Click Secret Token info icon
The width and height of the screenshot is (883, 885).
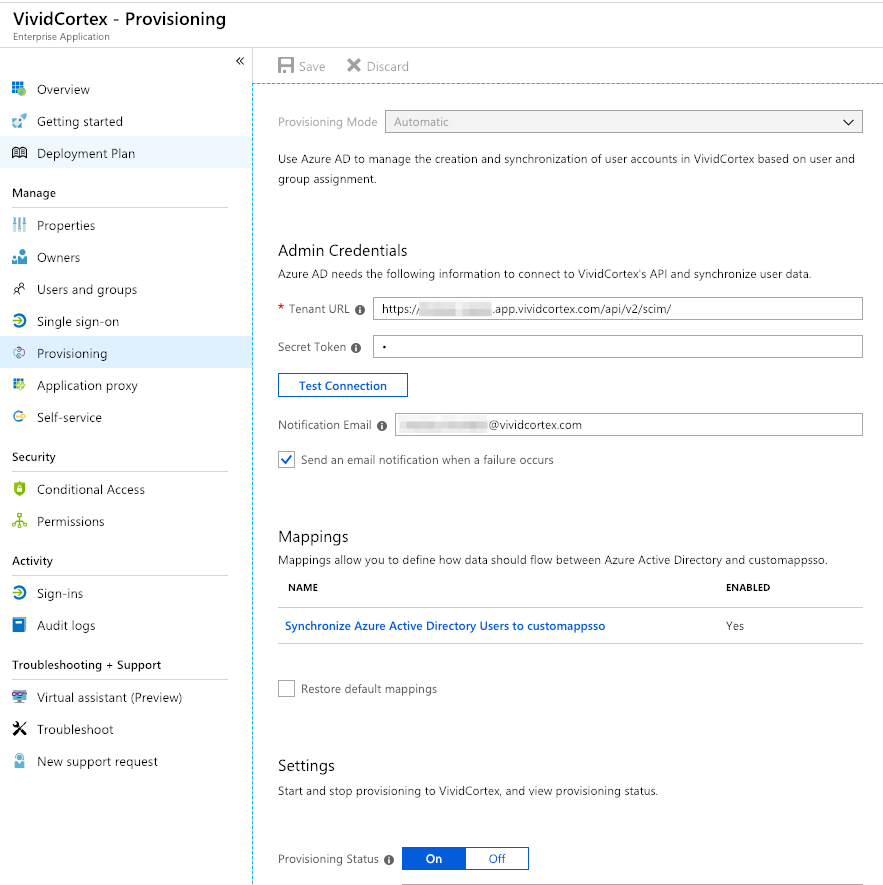click(x=356, y=348)
